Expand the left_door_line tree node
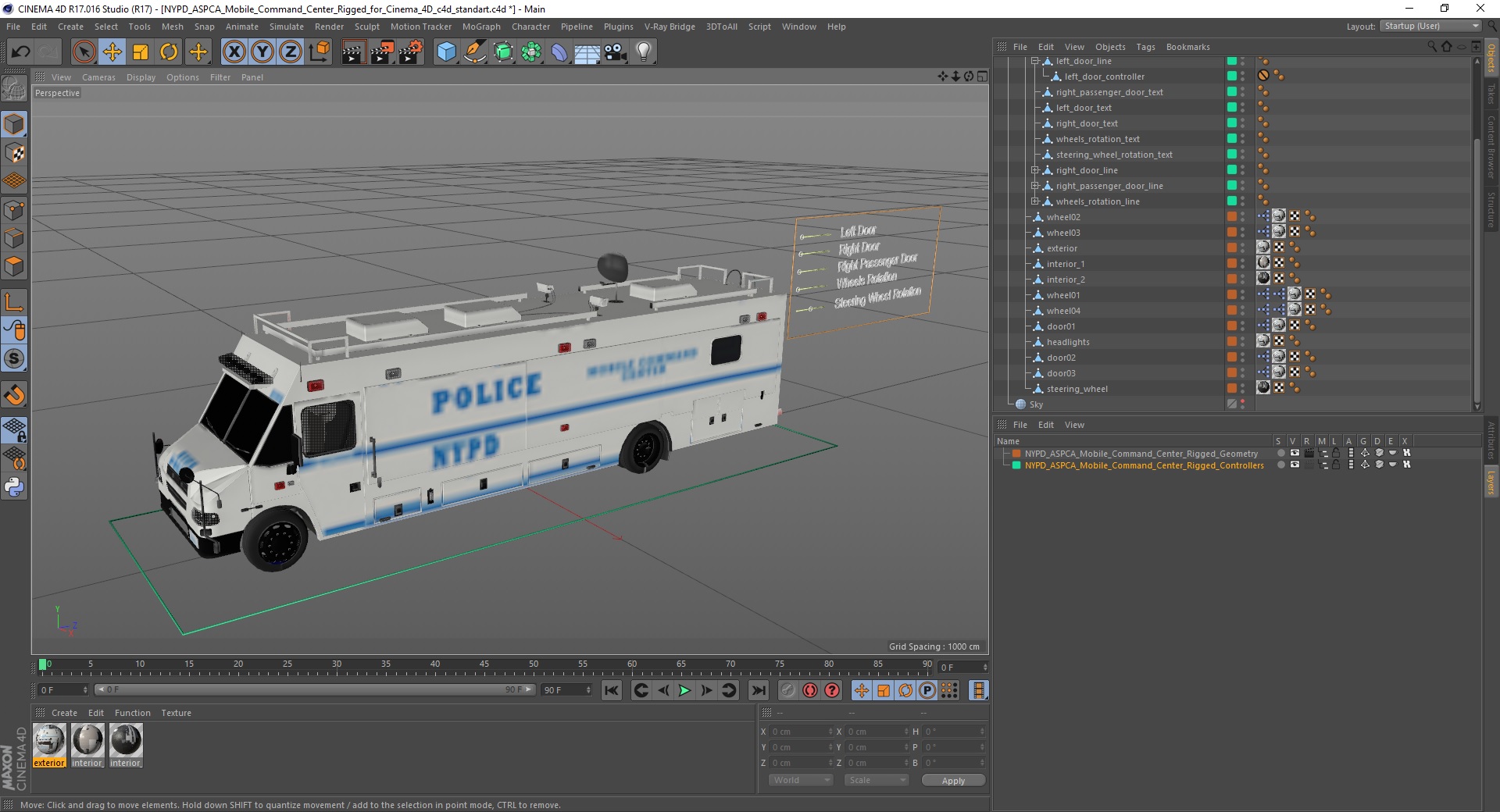This screenshot has height=812, width=1500. point(1034,61)
